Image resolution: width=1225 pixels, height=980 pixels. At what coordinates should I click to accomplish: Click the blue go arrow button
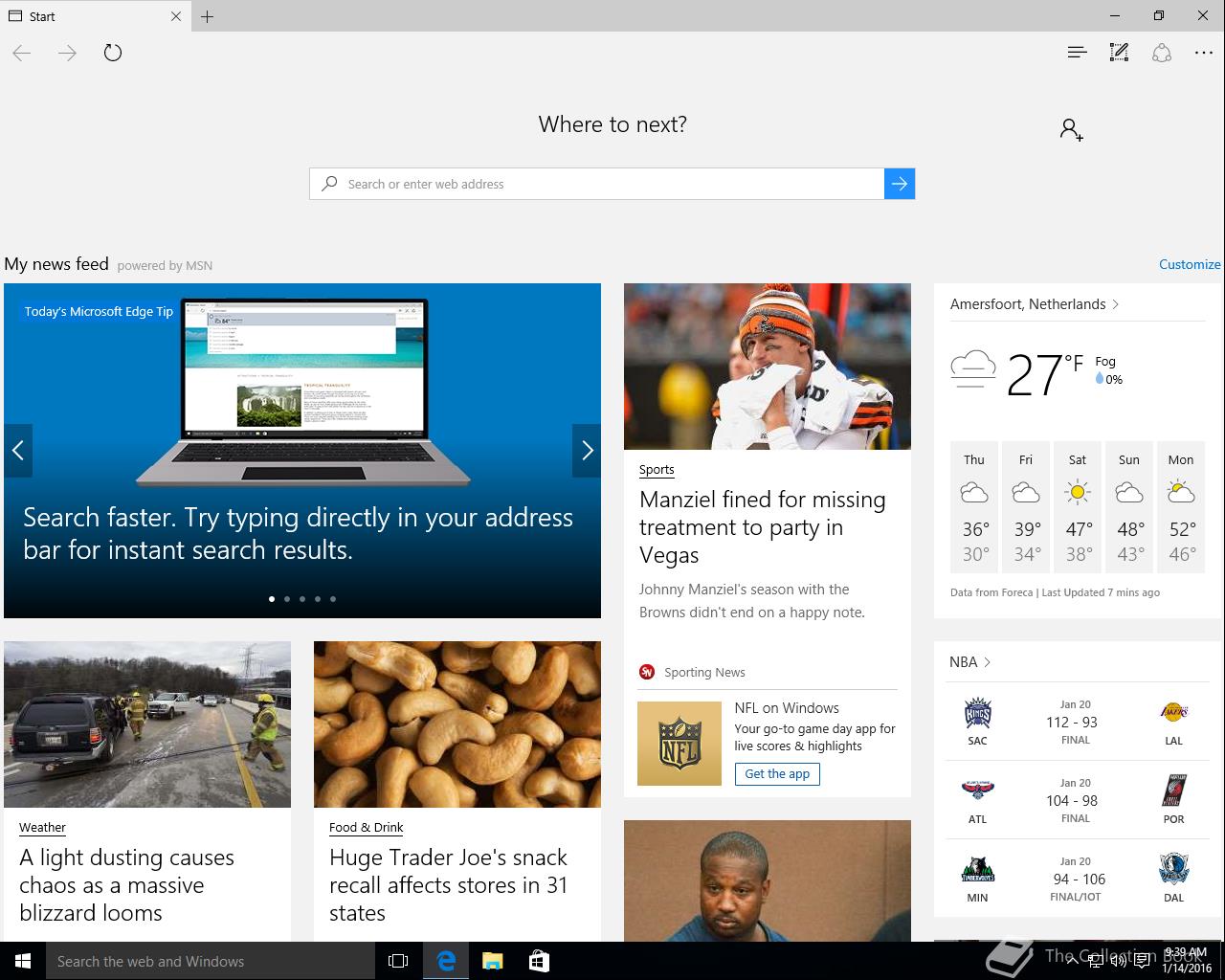[x=900, y=184]
